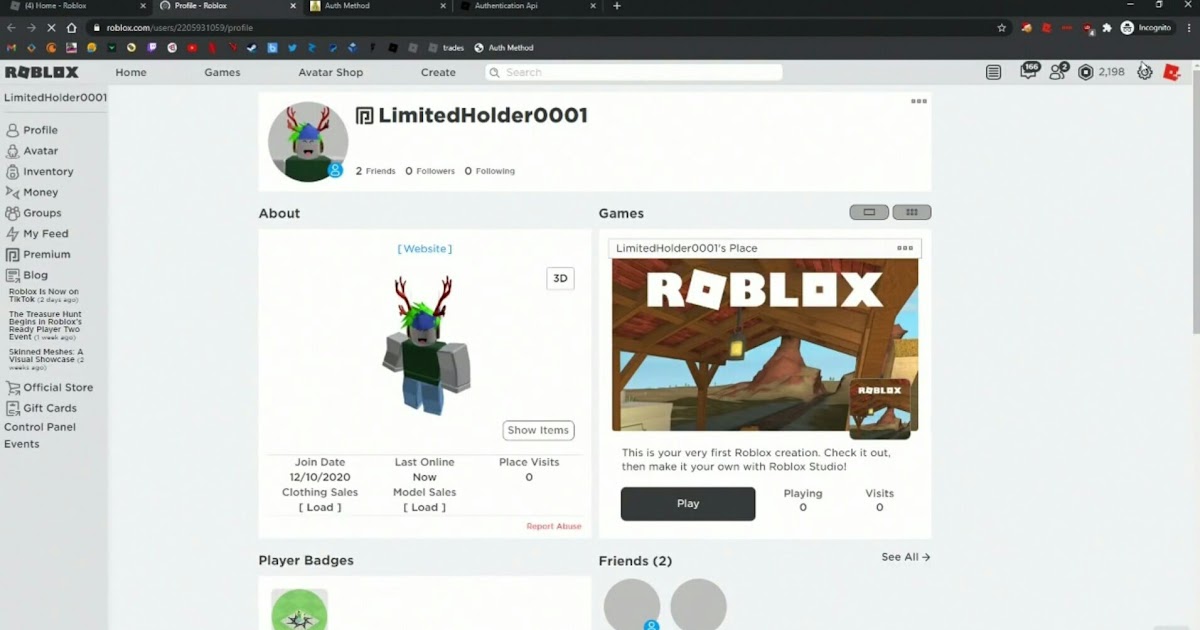Viewport: 1200px width, 630px height.
Task: Open the Steam bookmark icon
Action: pos(252,47)
